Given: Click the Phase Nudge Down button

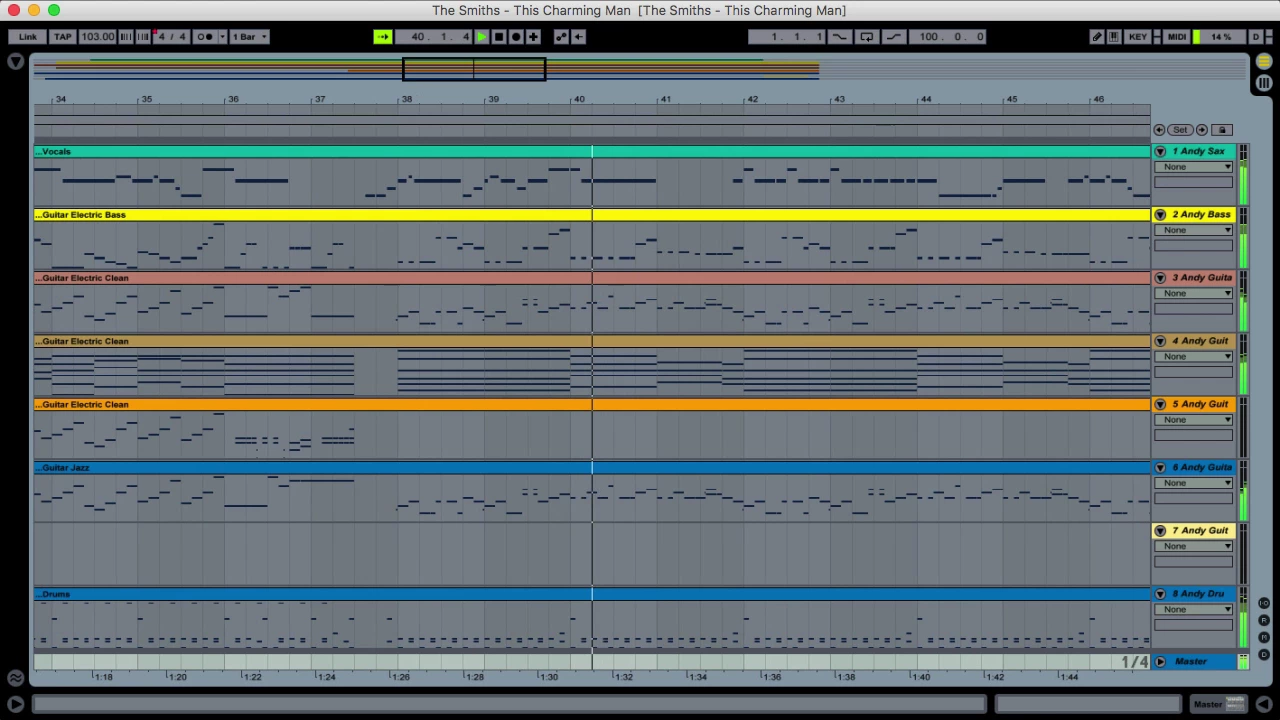Looking at the screenshot, I should pos(126,37).
